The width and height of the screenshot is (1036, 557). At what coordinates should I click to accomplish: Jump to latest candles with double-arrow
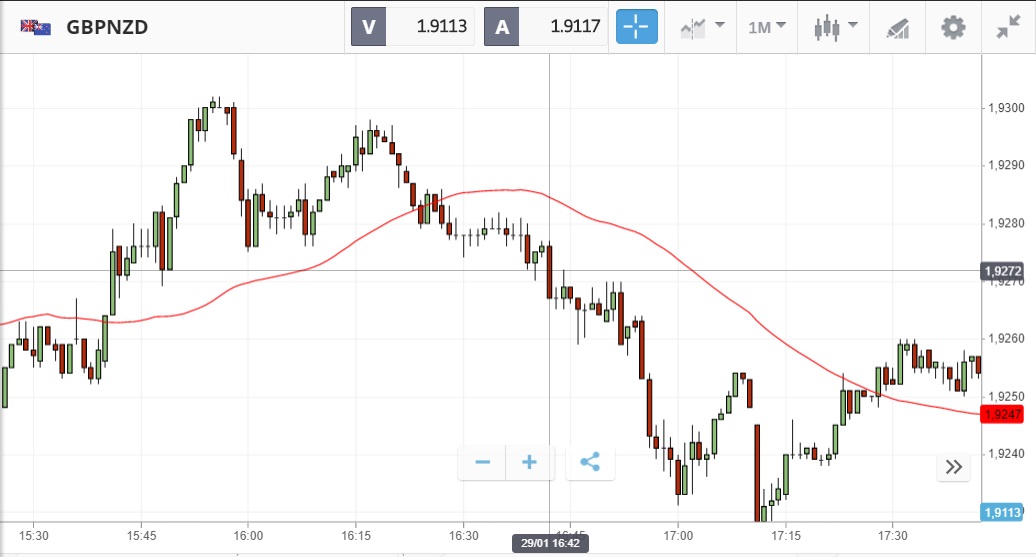click(953, 466)
